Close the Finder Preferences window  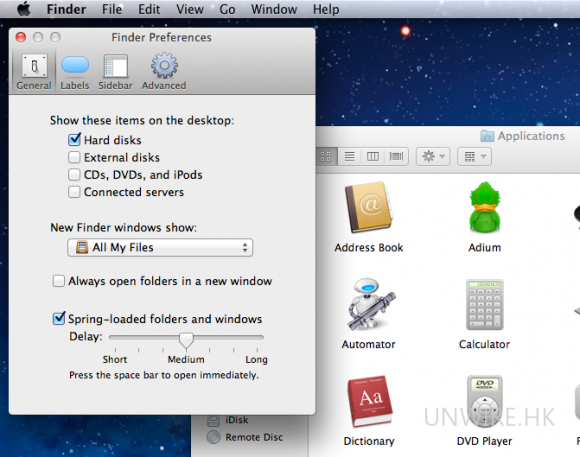[21, 37]
